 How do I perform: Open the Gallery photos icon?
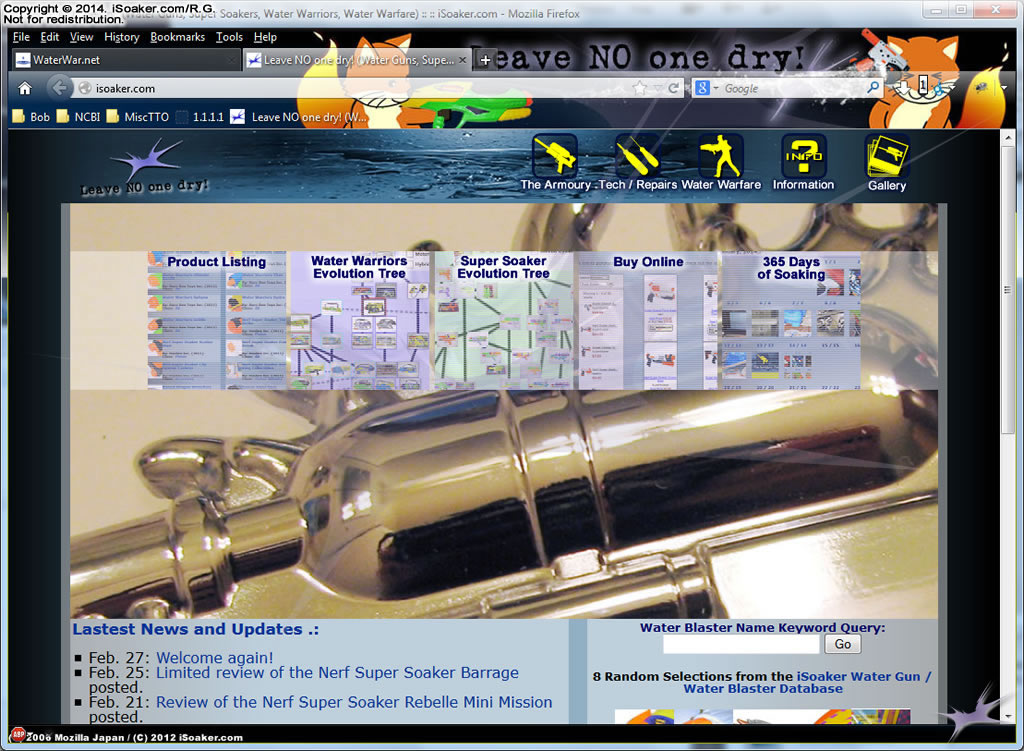tap(886, 156)
